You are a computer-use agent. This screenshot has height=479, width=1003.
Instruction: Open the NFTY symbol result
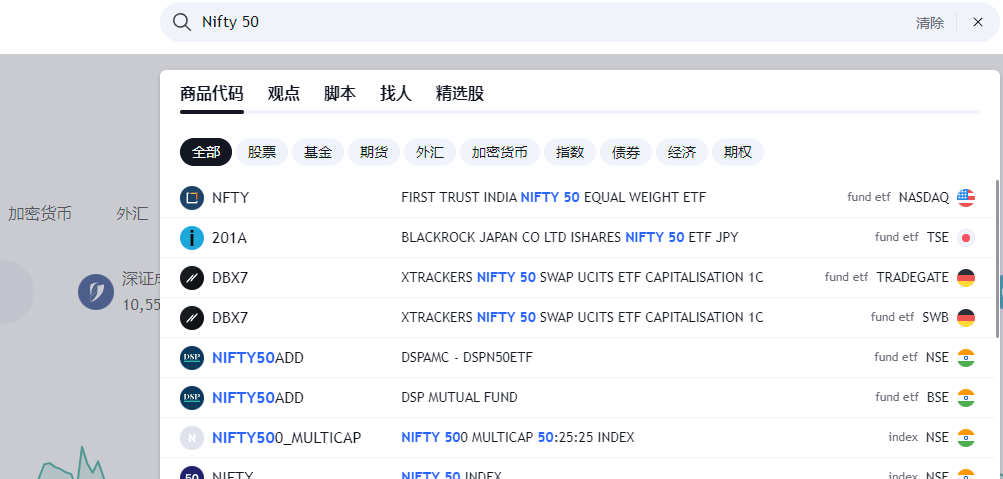click(230, 198)
